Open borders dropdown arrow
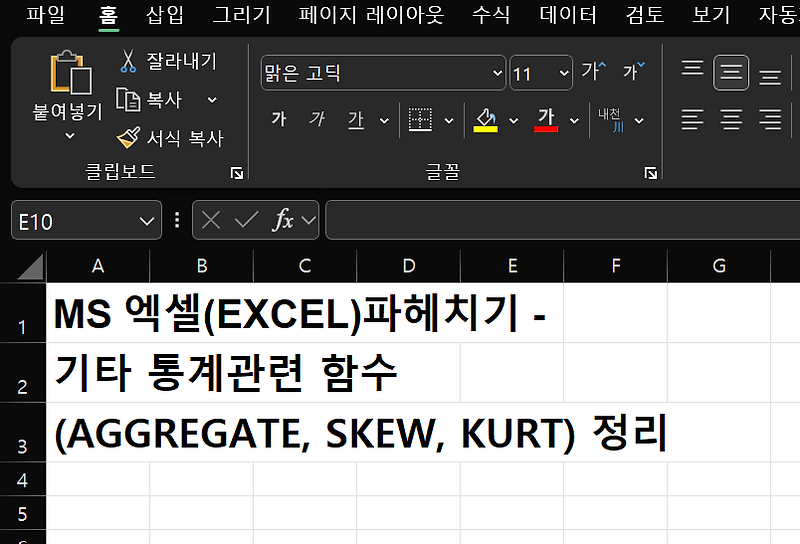The height and width of the screenshot is (544, 800). click(449, 121)
